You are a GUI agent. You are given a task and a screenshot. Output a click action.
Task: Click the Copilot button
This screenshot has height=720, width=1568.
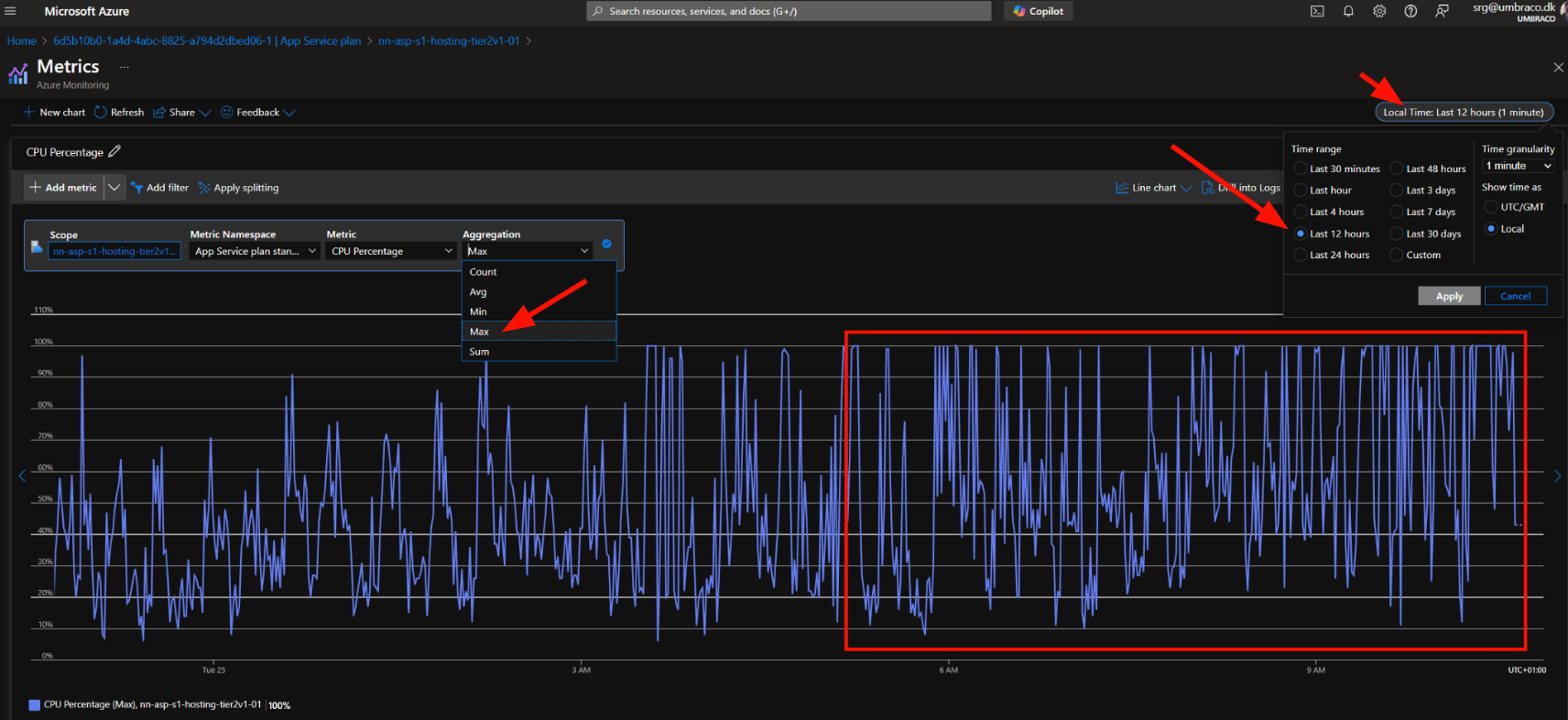[x=1039, y=11]
